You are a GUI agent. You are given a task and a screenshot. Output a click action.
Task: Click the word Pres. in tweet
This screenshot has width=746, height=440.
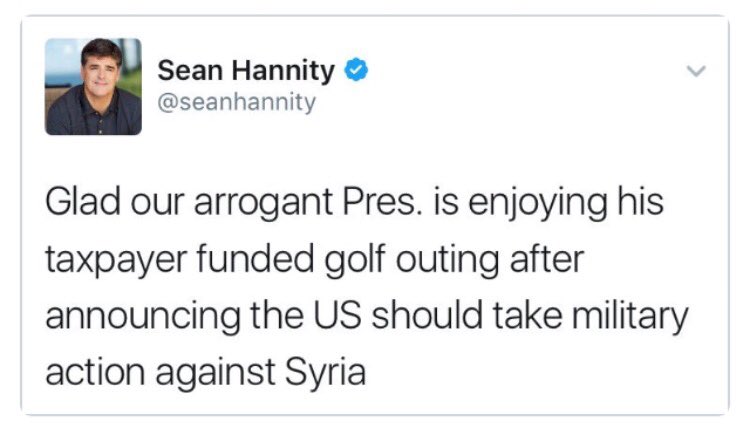coord(382,202)
